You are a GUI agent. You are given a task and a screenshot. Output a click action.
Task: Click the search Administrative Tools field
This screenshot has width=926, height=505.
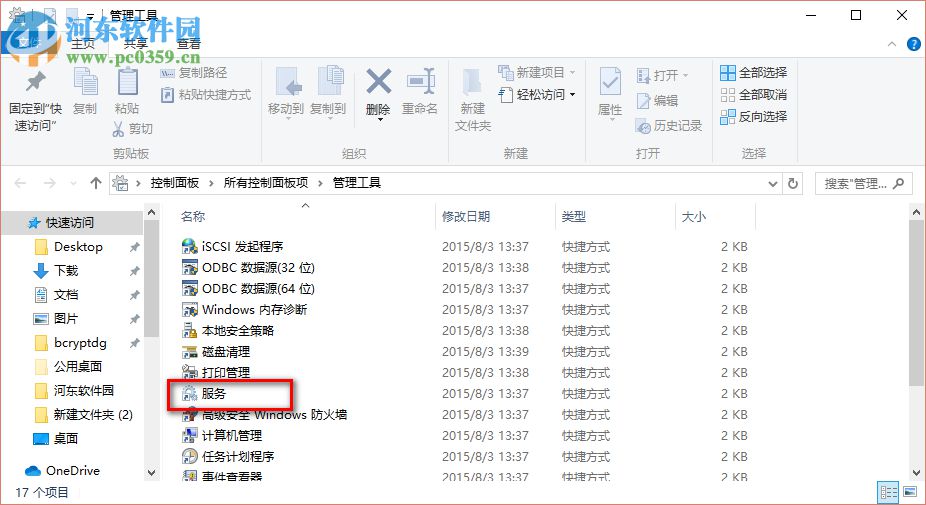click(864, 184)
